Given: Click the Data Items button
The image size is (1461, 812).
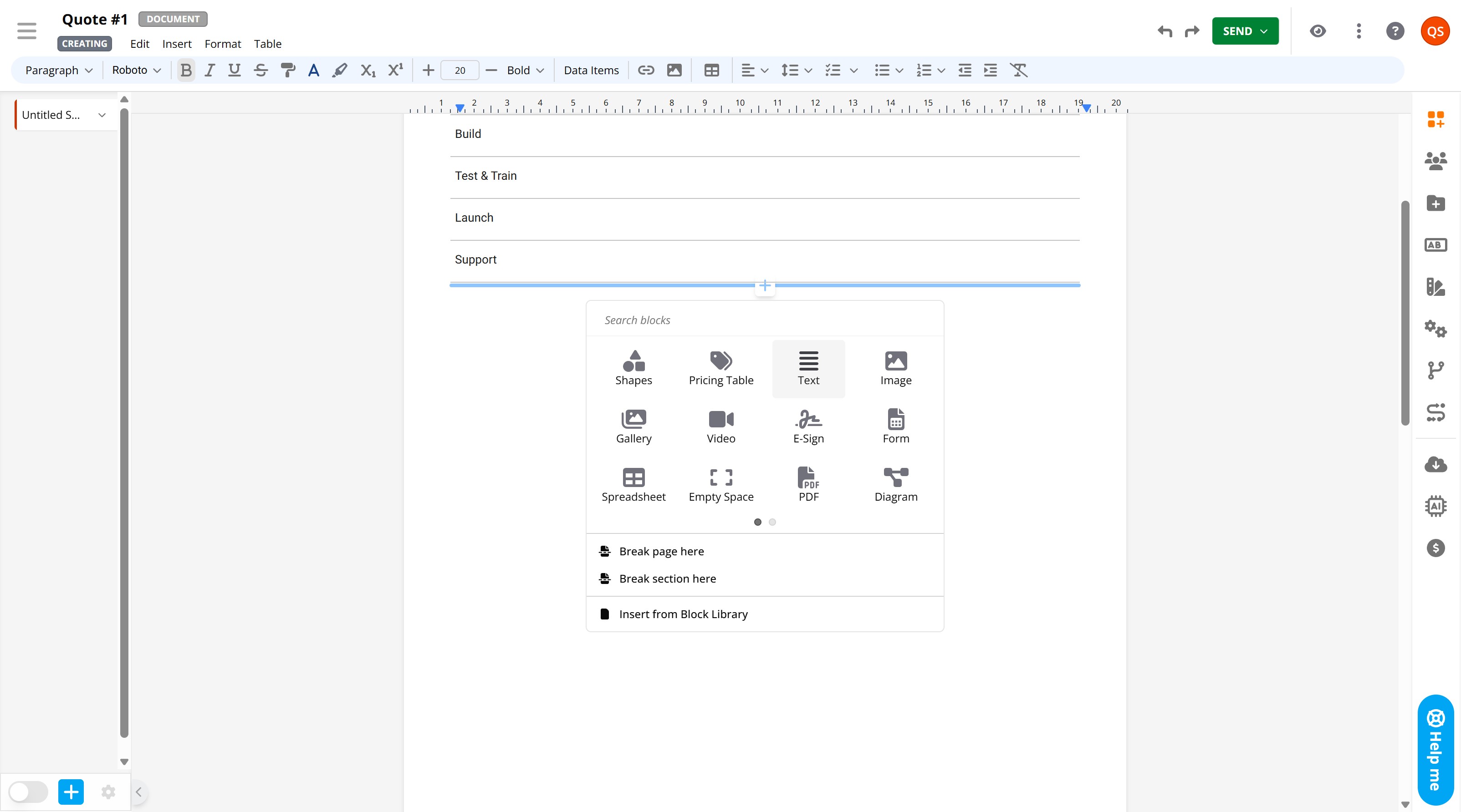Looking at the screenshot, I should [x=591, y=70].
